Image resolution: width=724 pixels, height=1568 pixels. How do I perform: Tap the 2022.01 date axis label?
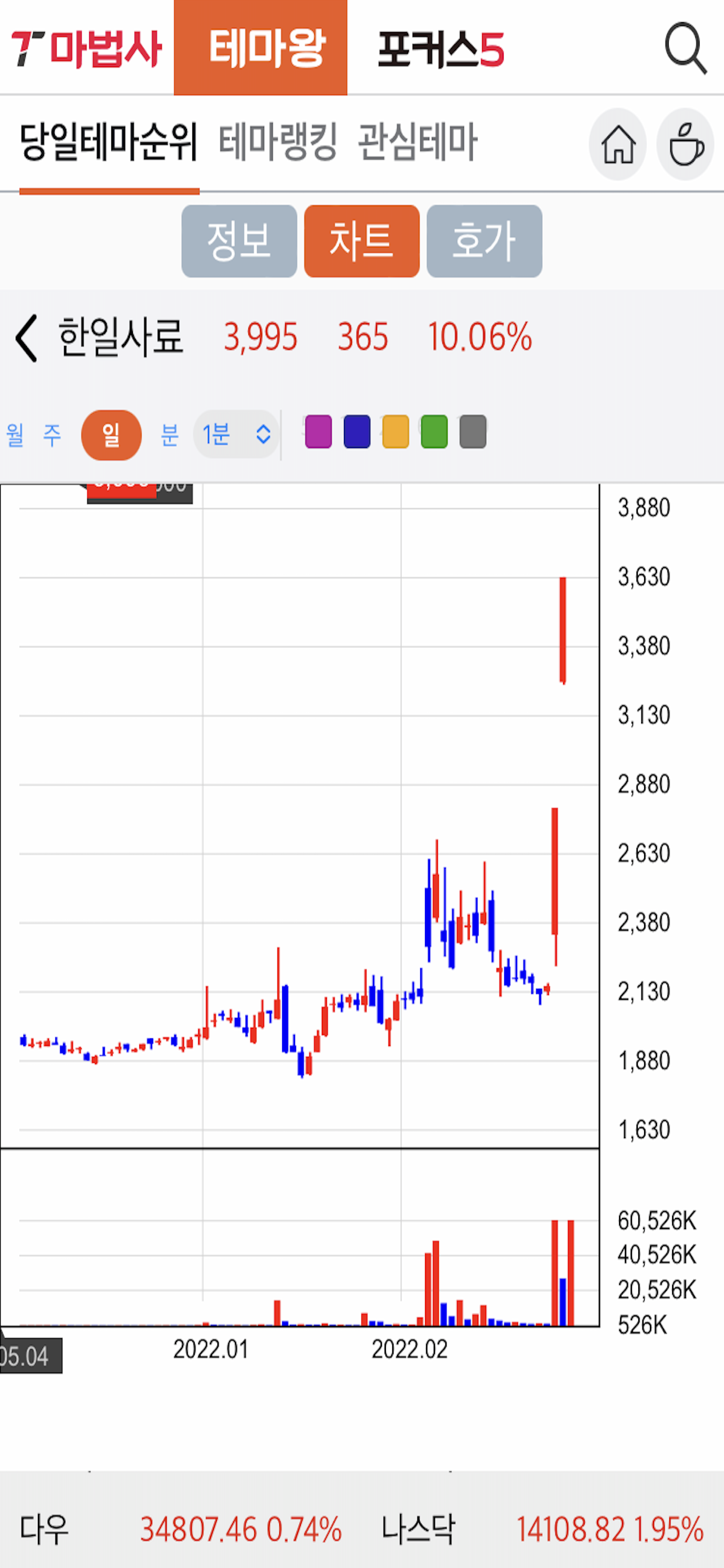[x=211, y=1349]
